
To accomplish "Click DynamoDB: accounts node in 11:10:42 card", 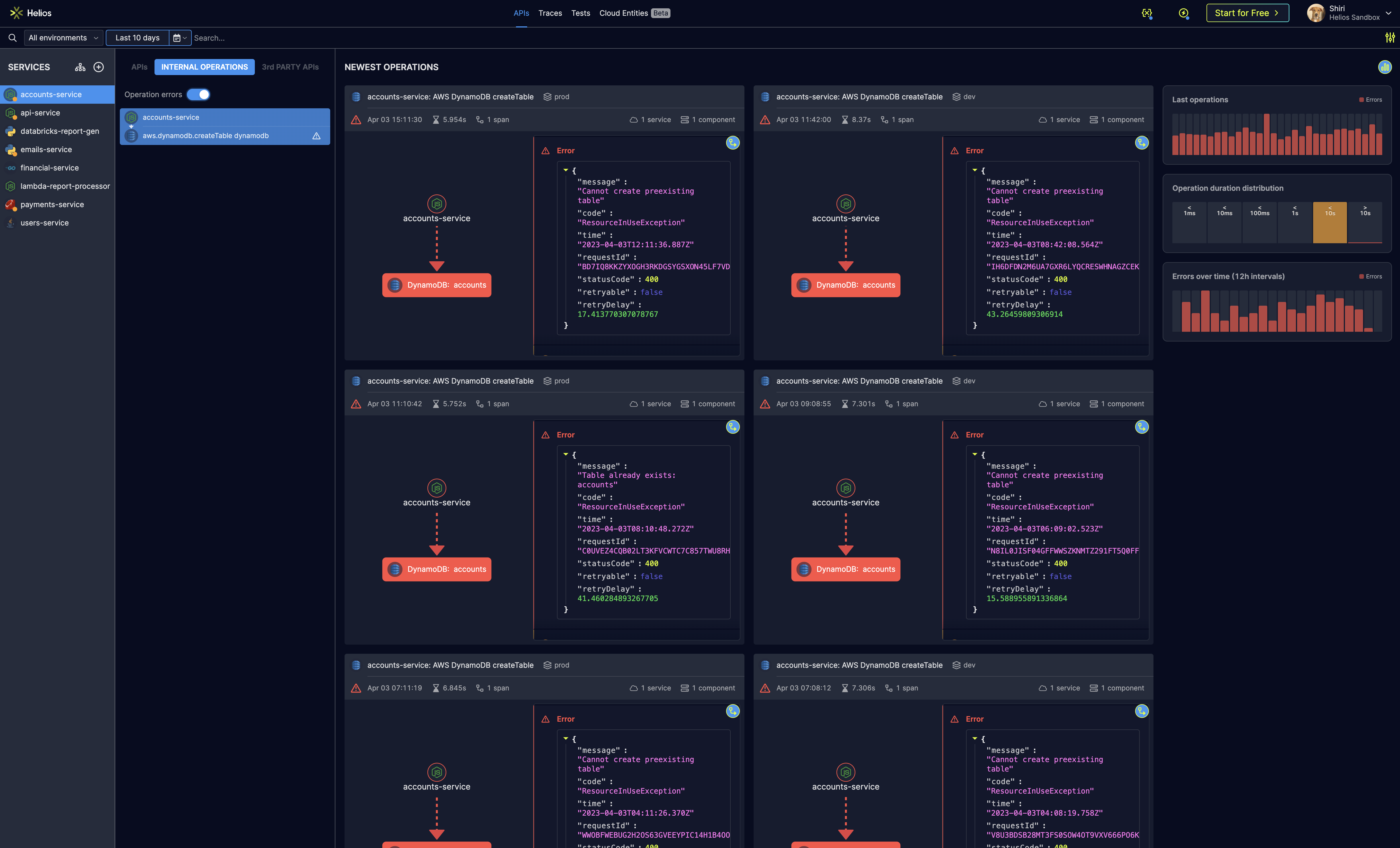I will (x=436, y=569).
